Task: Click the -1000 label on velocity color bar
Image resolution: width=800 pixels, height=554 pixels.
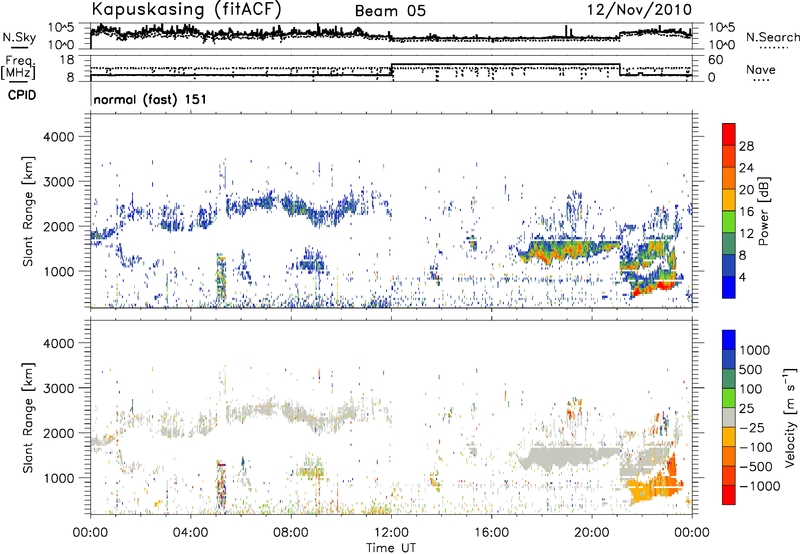Action: coord(760,486)
